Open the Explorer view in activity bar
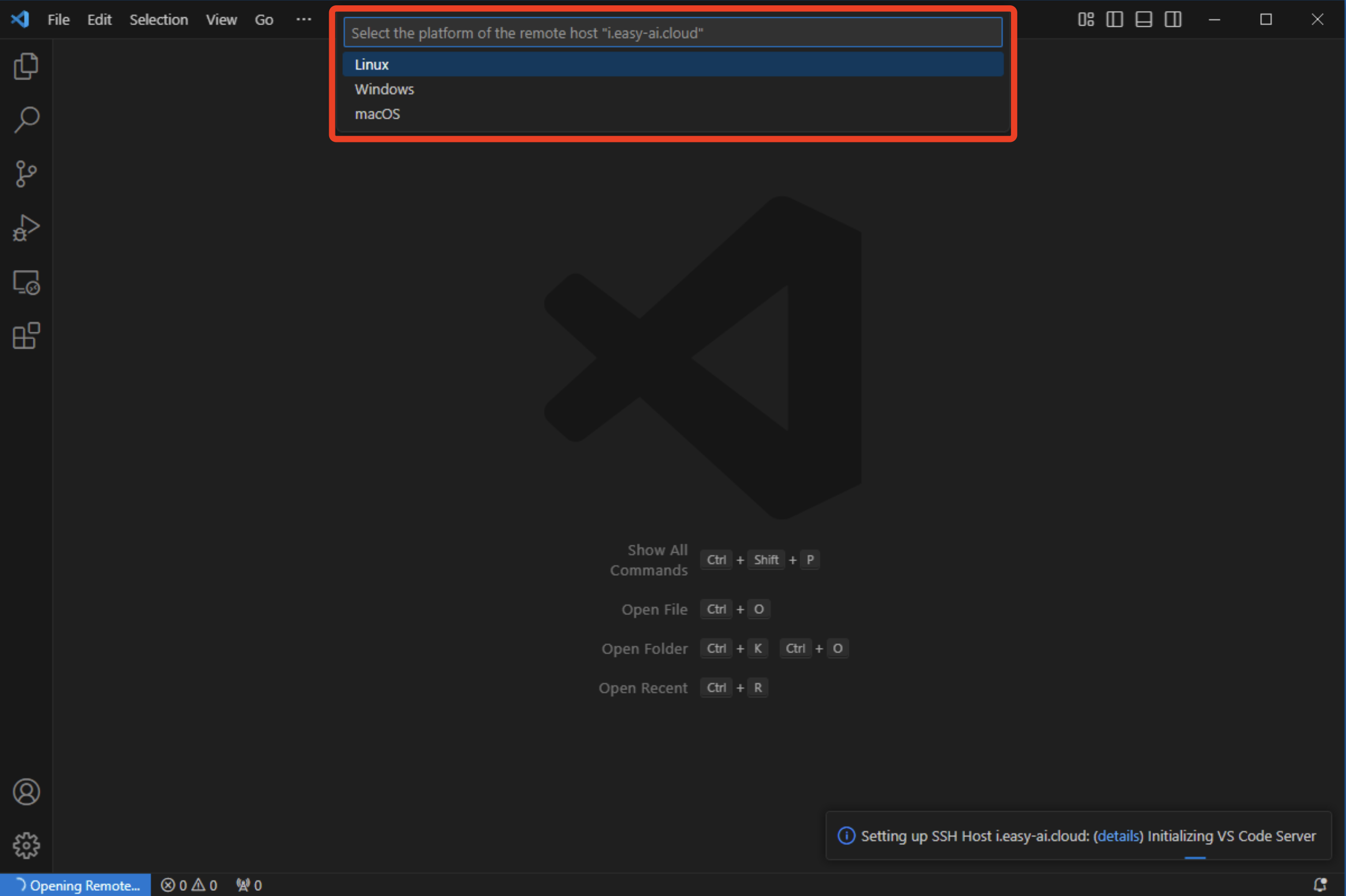The width and height of the screenshot is (1346, 896). click(26, 66)
